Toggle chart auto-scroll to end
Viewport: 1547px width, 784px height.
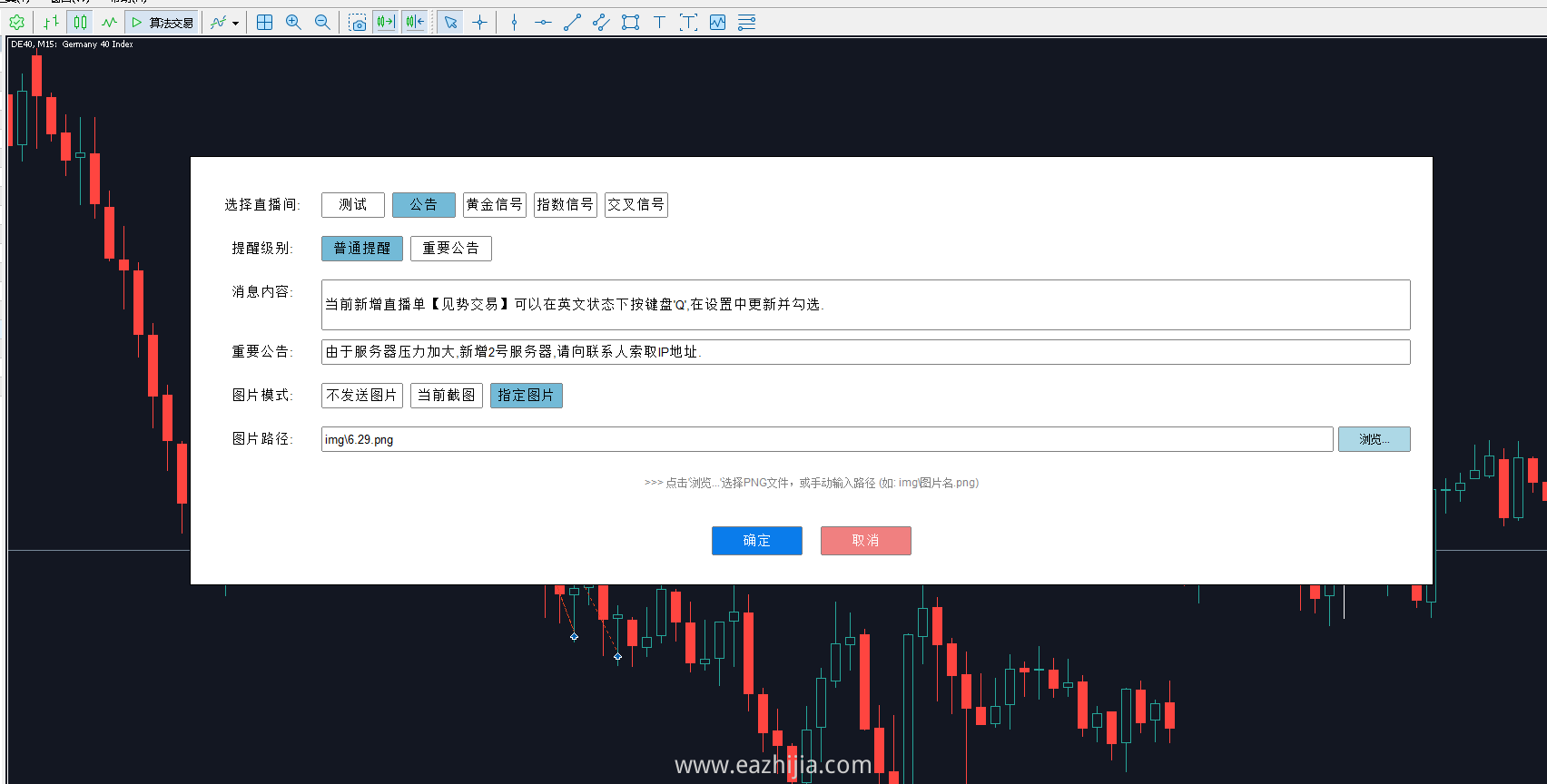pyautogui.click(x=386, y=22)
